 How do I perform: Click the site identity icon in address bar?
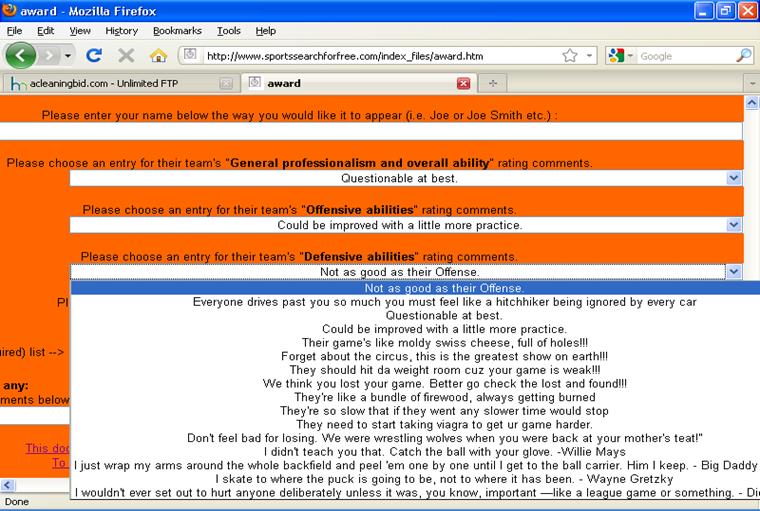click(x=190, y=55)
